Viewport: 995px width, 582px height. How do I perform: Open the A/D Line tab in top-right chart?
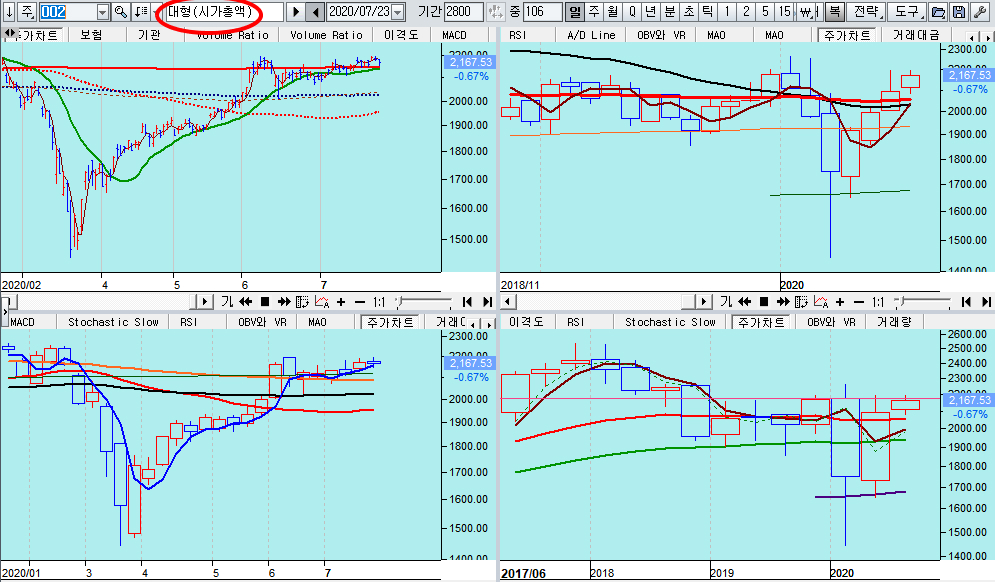591,35
